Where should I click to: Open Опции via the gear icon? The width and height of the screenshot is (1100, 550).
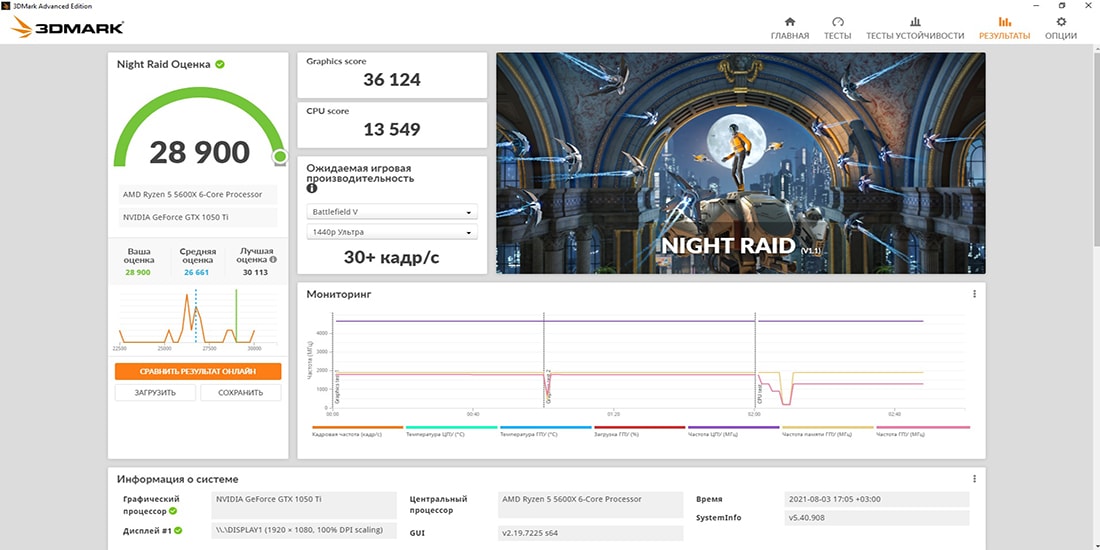tap(1061, 22)
